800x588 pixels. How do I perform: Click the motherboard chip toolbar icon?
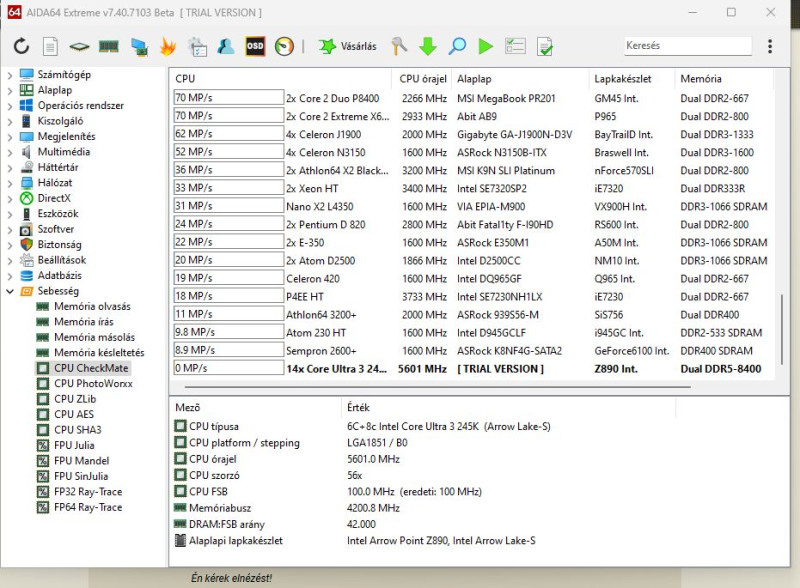pos(79,47)
